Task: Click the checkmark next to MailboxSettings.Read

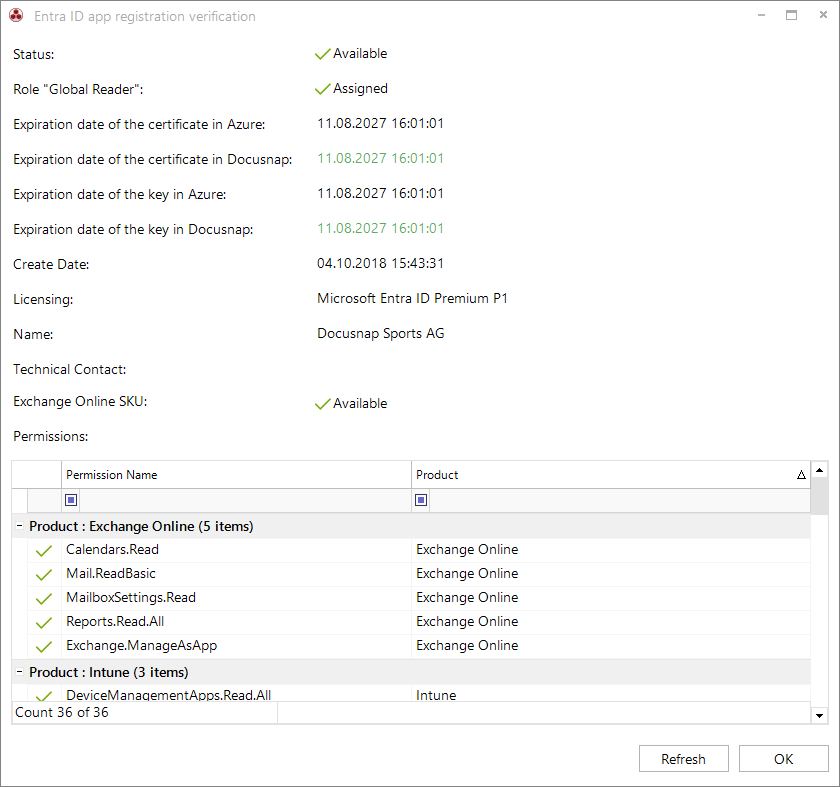Action: [44, 598]
